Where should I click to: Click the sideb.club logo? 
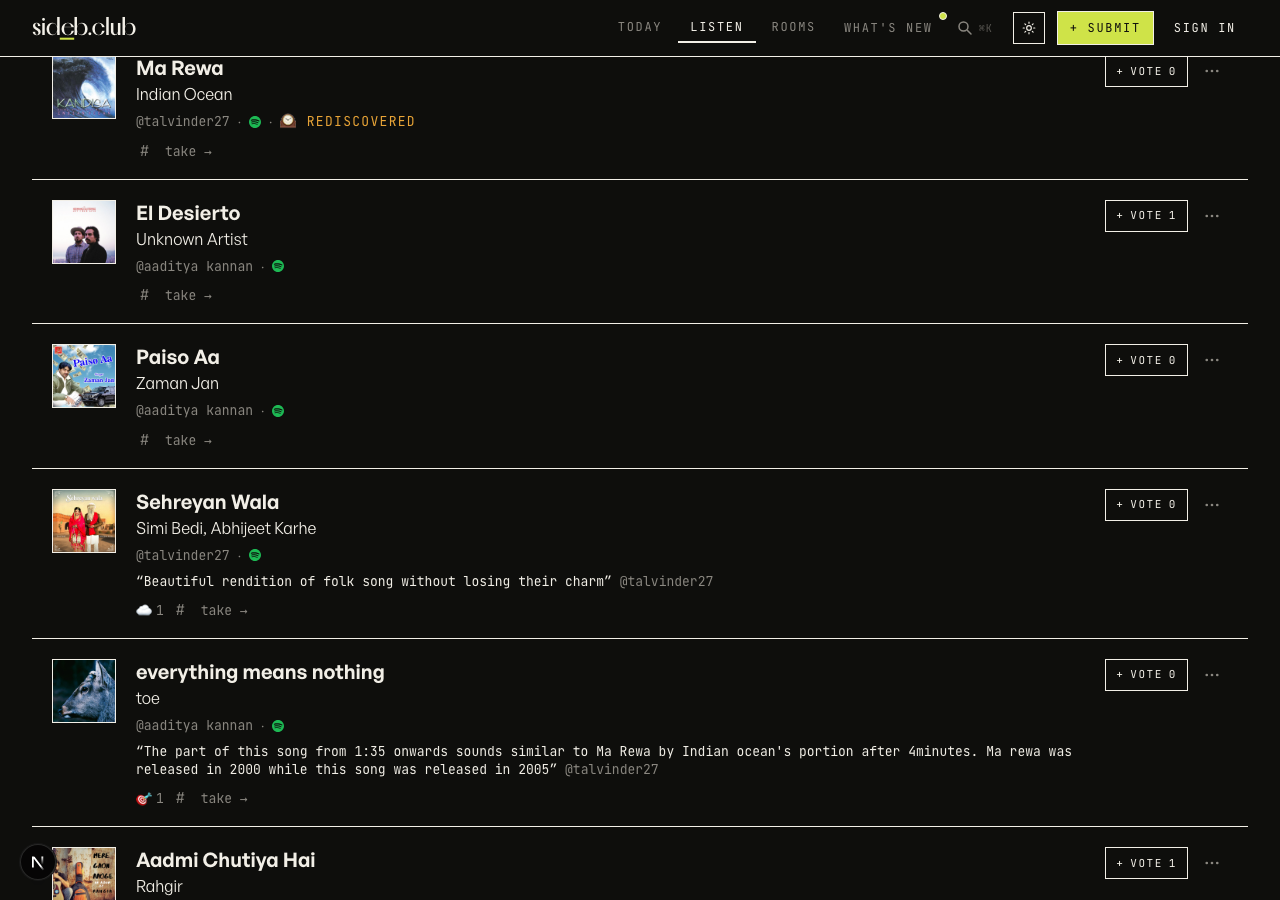84,27
